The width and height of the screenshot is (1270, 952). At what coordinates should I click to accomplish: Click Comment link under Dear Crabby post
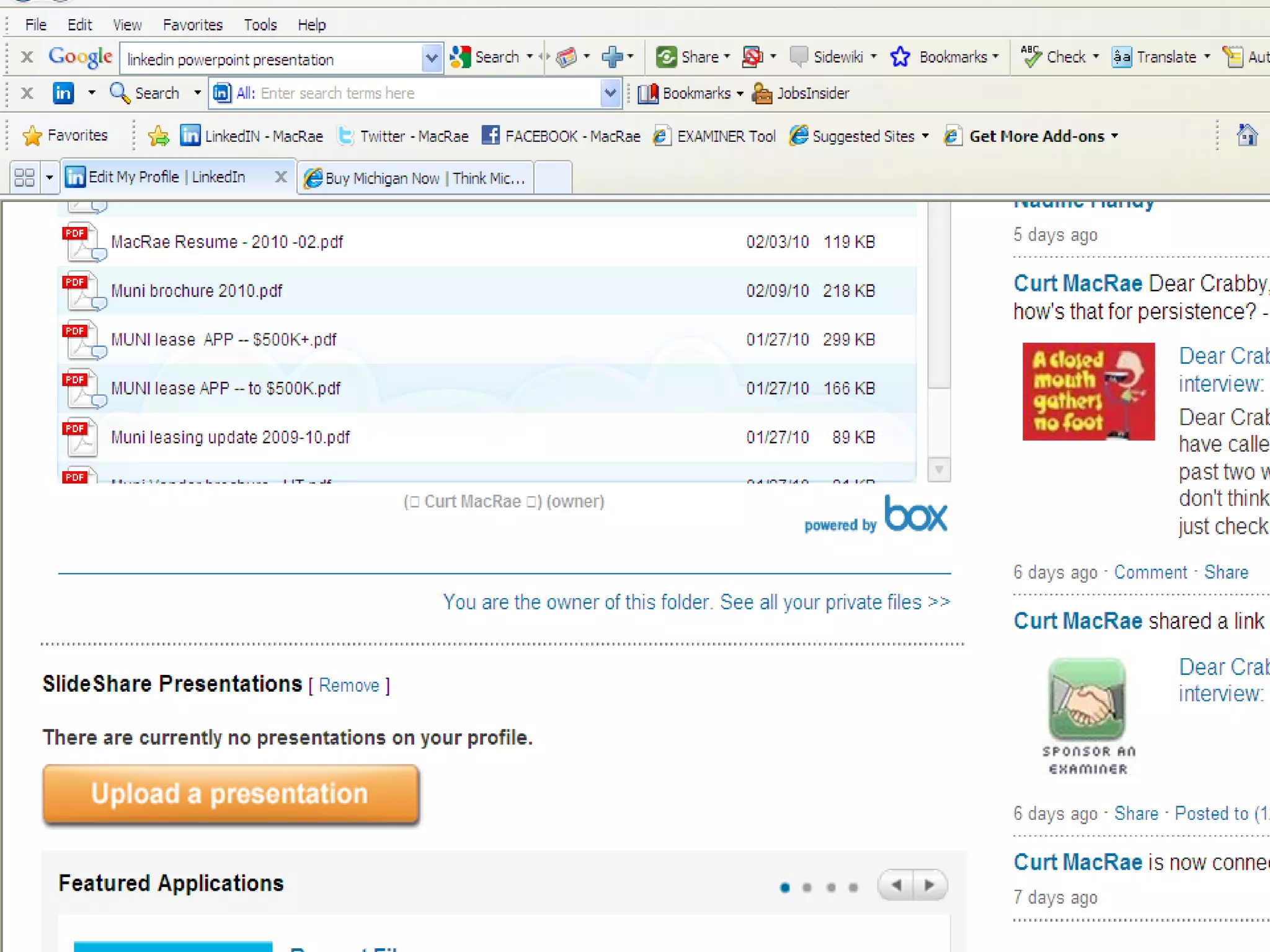tap(1150, 573)
